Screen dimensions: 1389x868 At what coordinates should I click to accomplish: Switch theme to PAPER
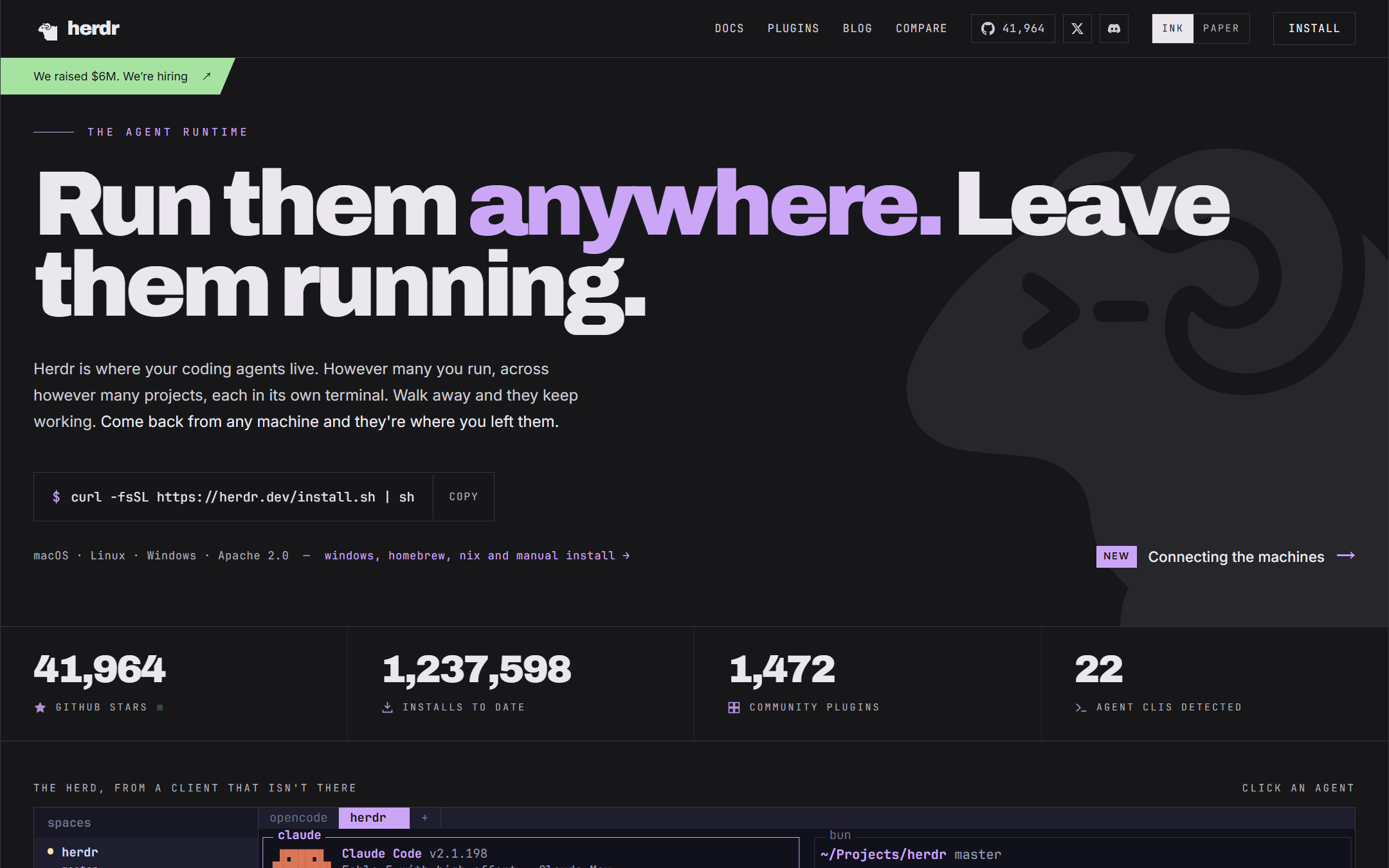(x=1221, y=28)
